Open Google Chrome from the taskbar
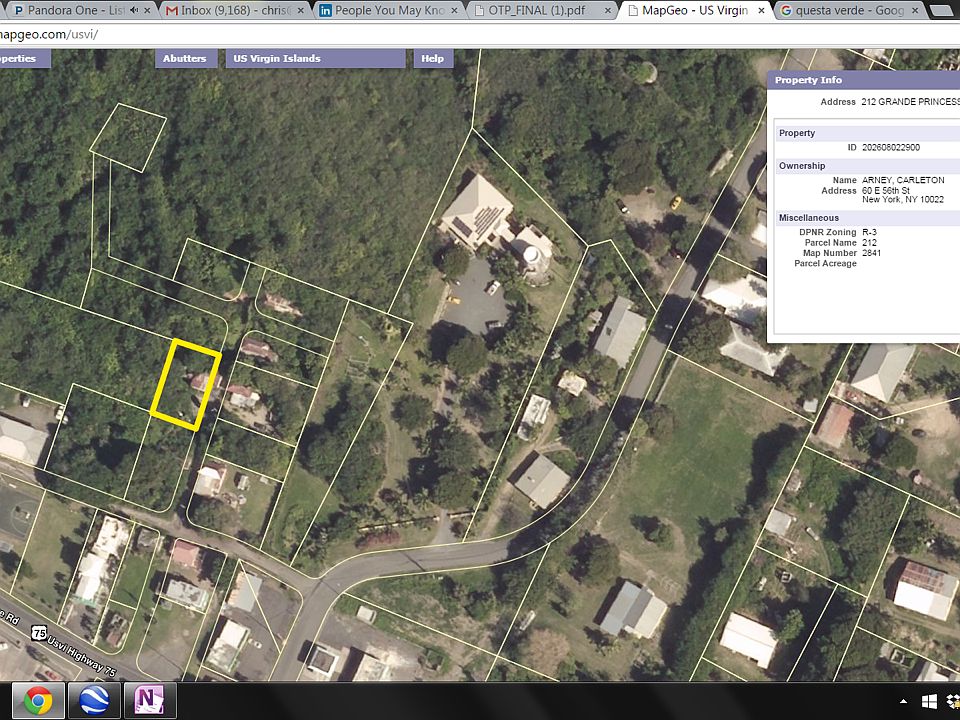Screen dimensions: 960x720 coord(38,700)
